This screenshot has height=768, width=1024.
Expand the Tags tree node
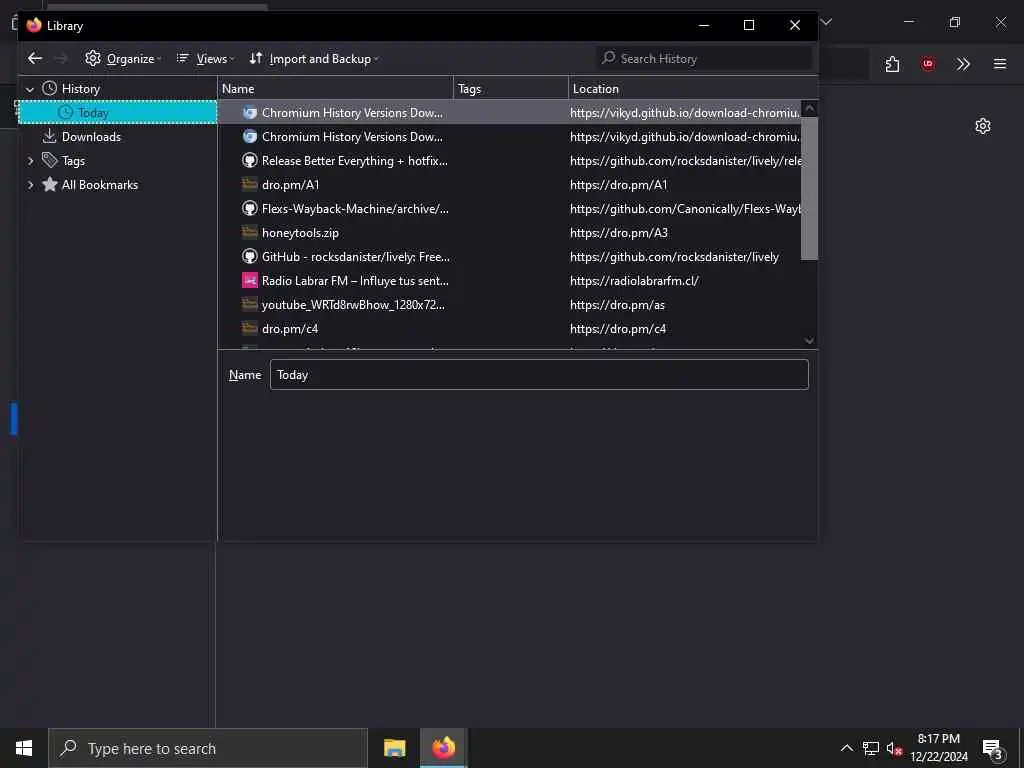30,161
